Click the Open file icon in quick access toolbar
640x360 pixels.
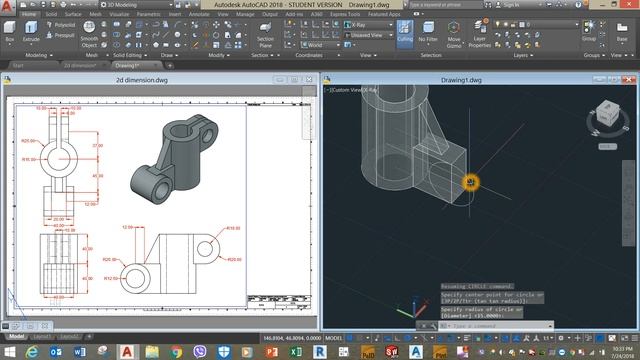point(33,5)
